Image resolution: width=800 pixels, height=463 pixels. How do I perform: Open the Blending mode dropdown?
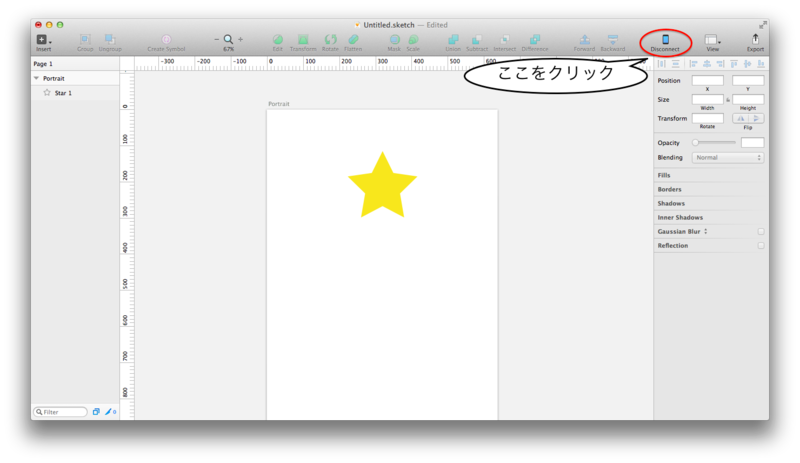click(728, 158)
